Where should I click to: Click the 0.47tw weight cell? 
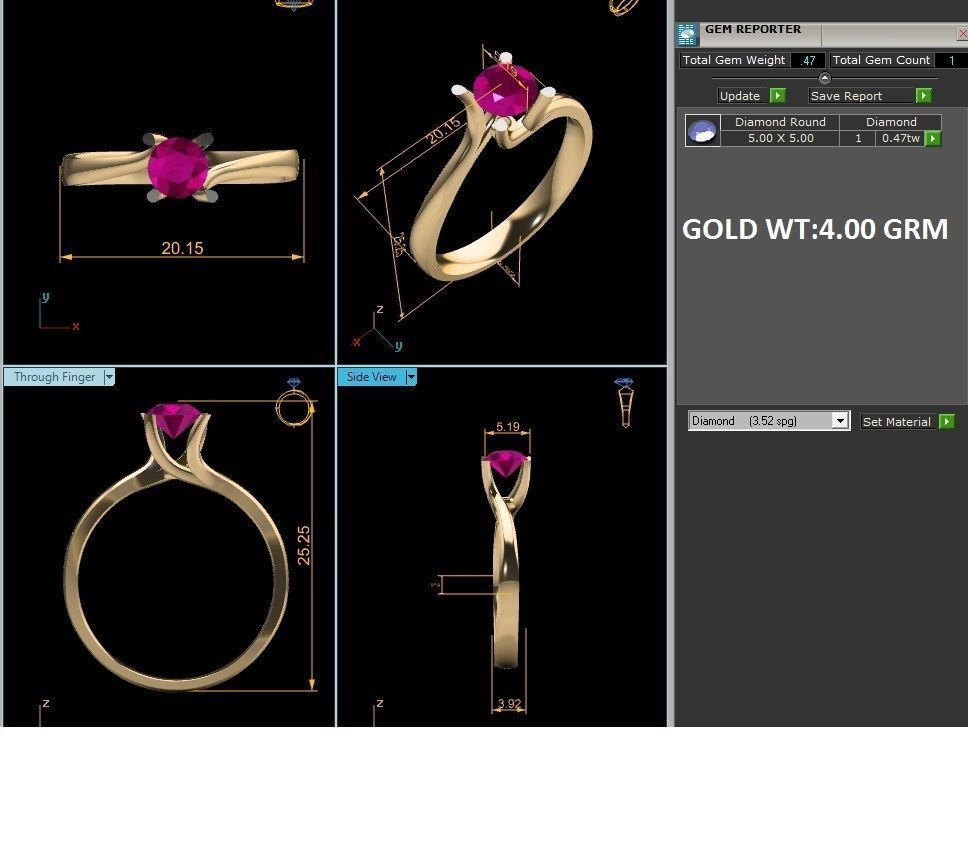coord(900,138)
